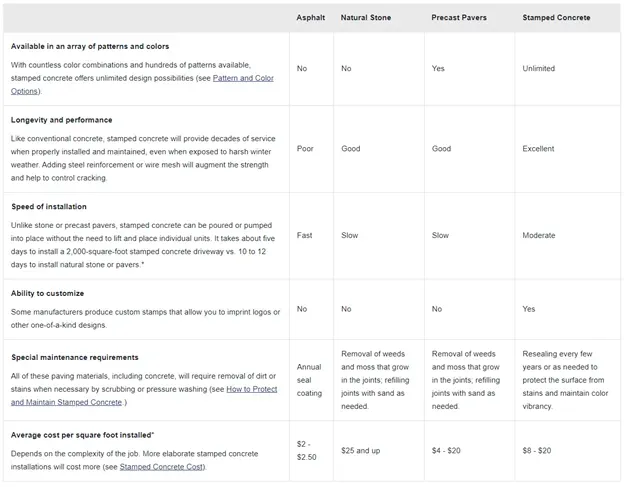This screenshot has width=624, height=487.
Task: Click the Excellent longevity cell
Action: pyautogui.click(x=538, y=148)
